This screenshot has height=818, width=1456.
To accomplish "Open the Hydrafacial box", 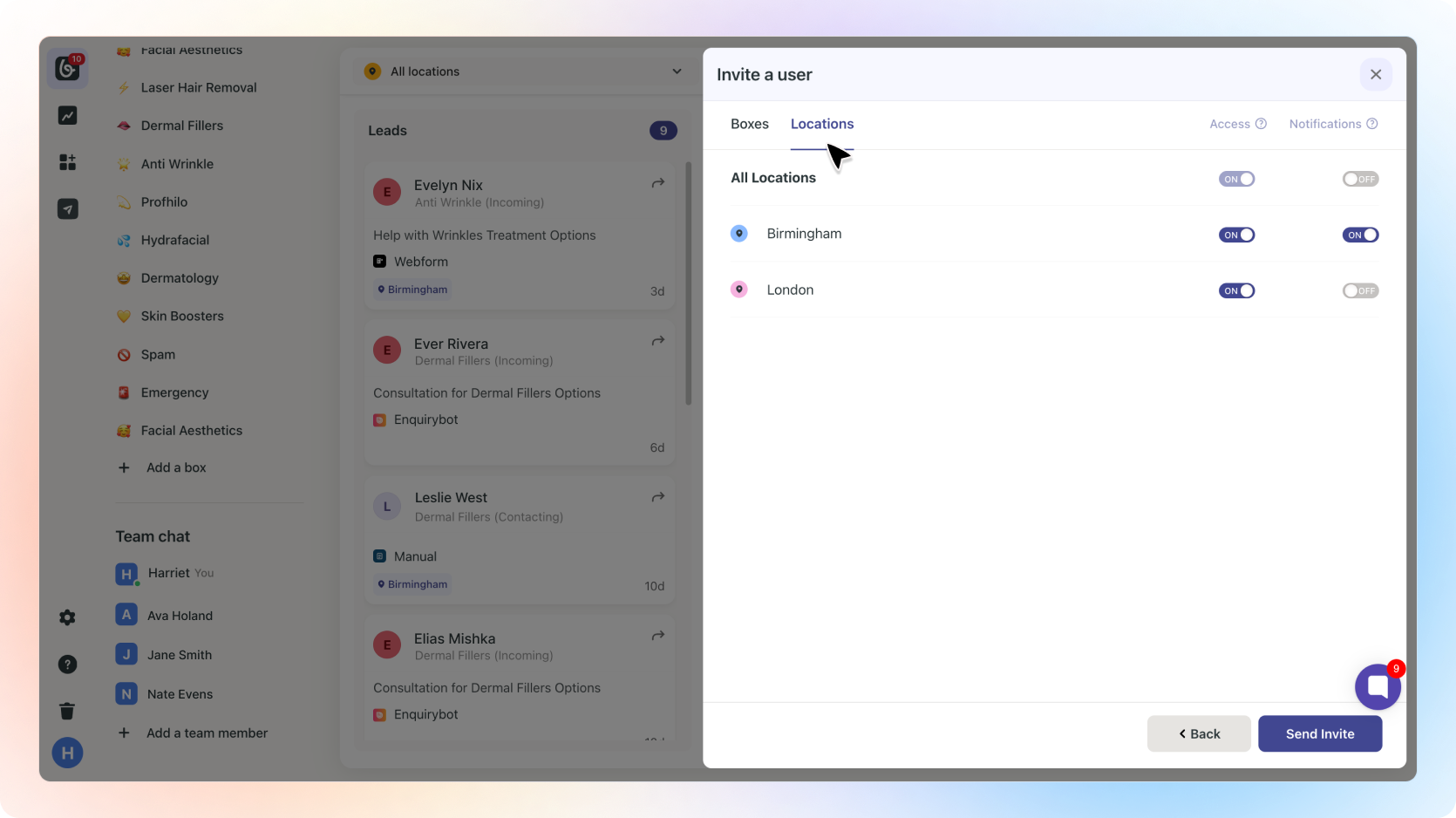I will click(x=175, y=240).
